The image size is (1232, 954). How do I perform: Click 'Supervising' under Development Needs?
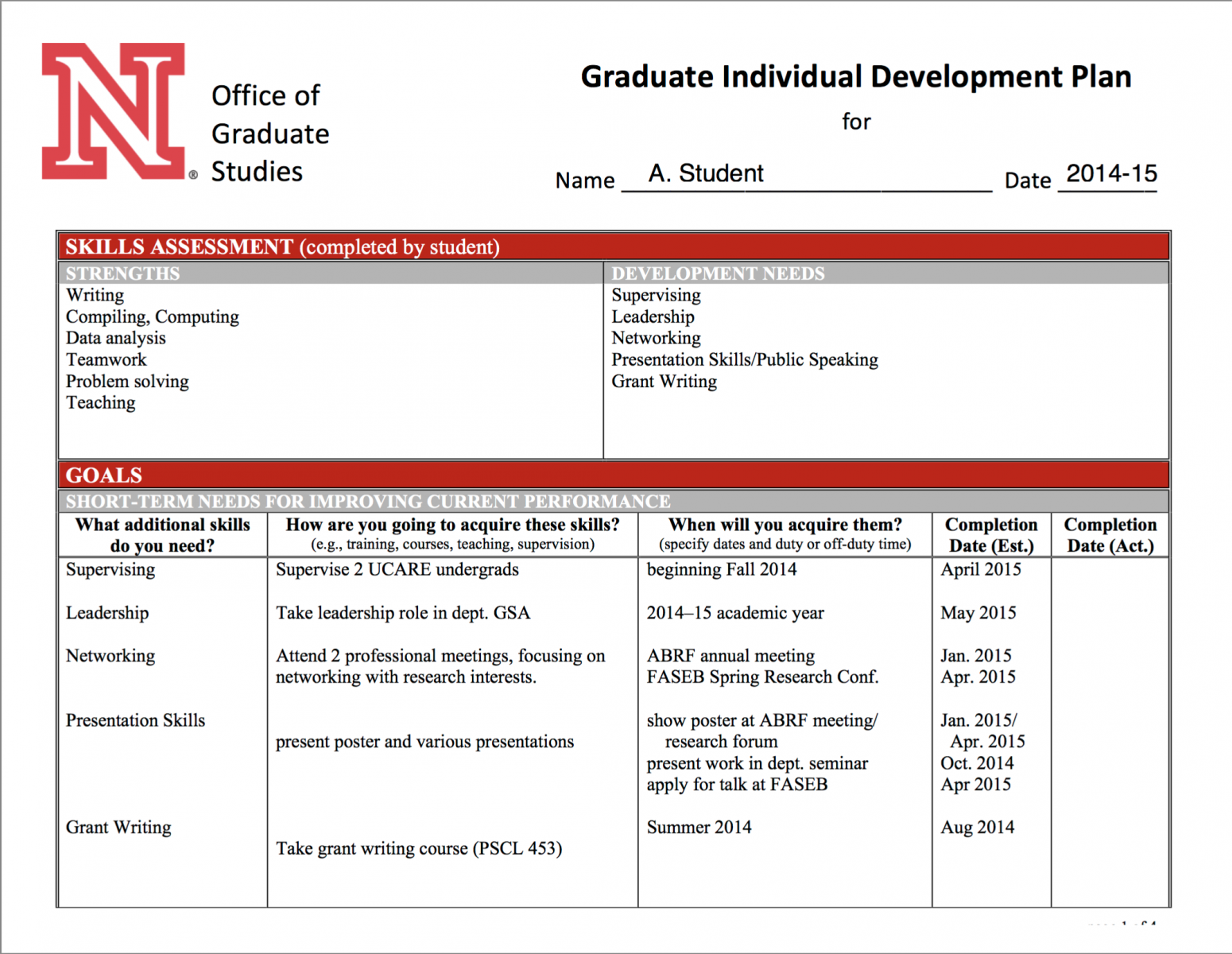[x=657, y=295]
